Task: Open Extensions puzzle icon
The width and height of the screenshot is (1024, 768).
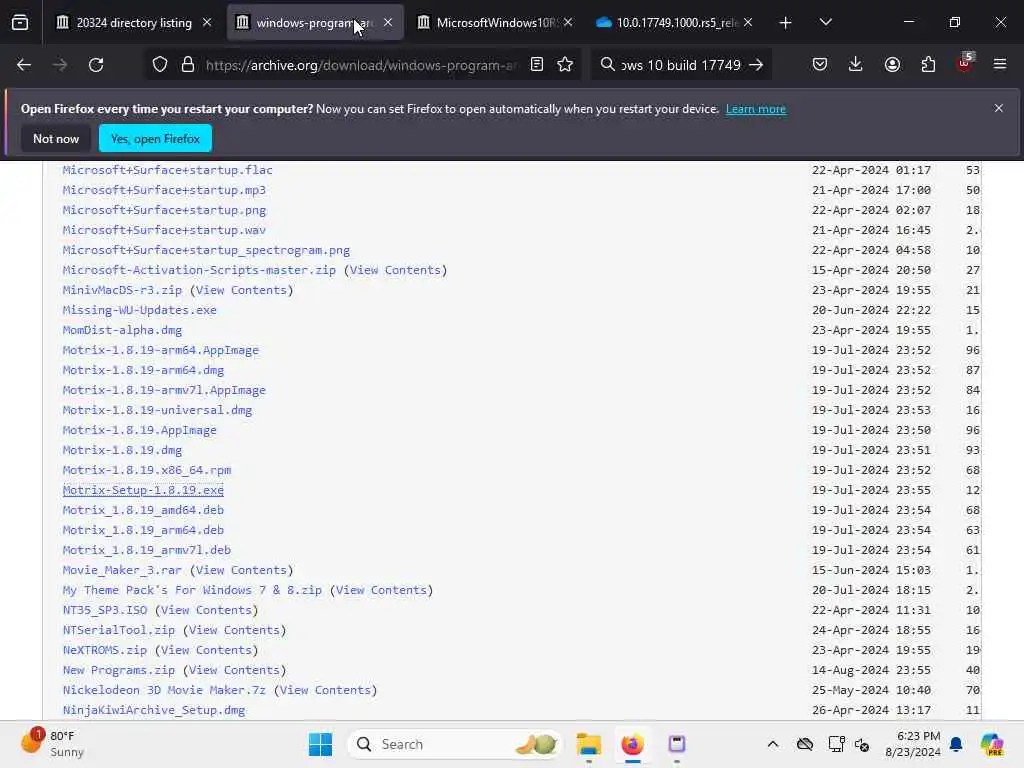Action: click(928, 65)
